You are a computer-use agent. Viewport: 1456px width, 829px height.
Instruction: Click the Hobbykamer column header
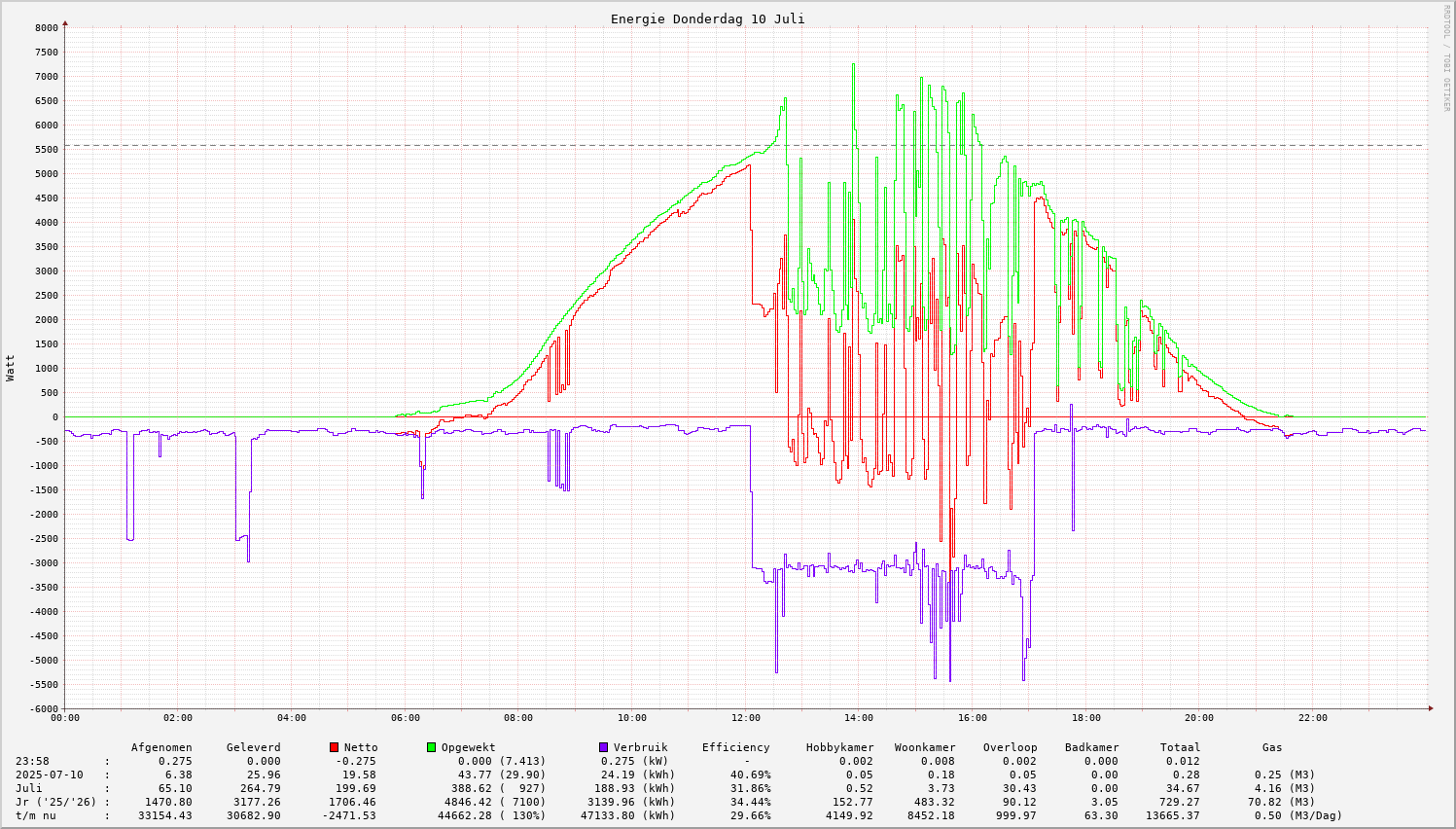click(839, 747)
